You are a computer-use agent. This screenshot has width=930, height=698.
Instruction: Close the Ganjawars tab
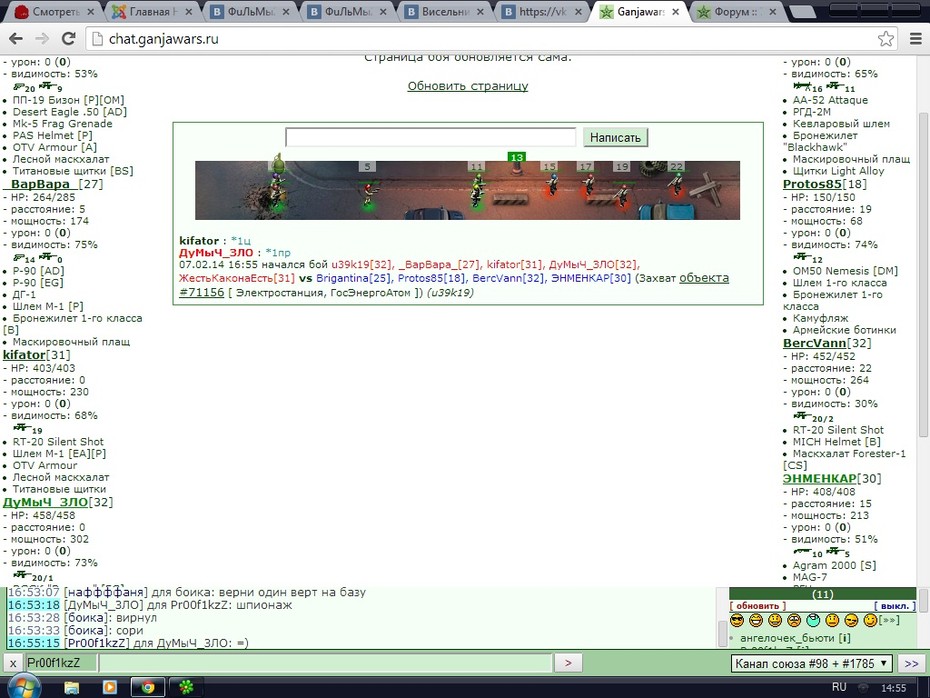[675, 12]
